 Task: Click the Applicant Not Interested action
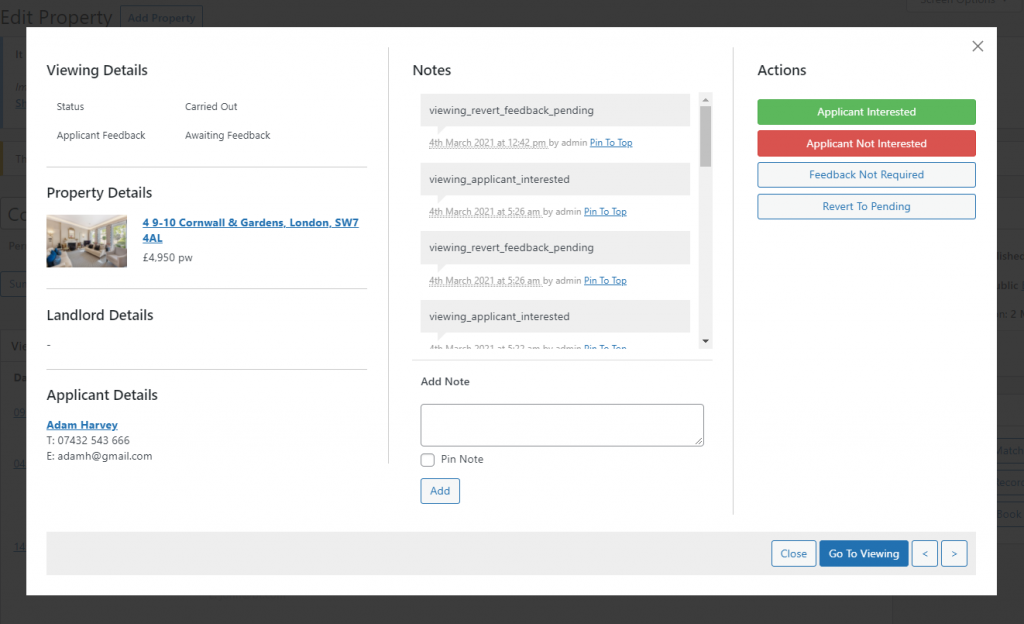(866, 143)
